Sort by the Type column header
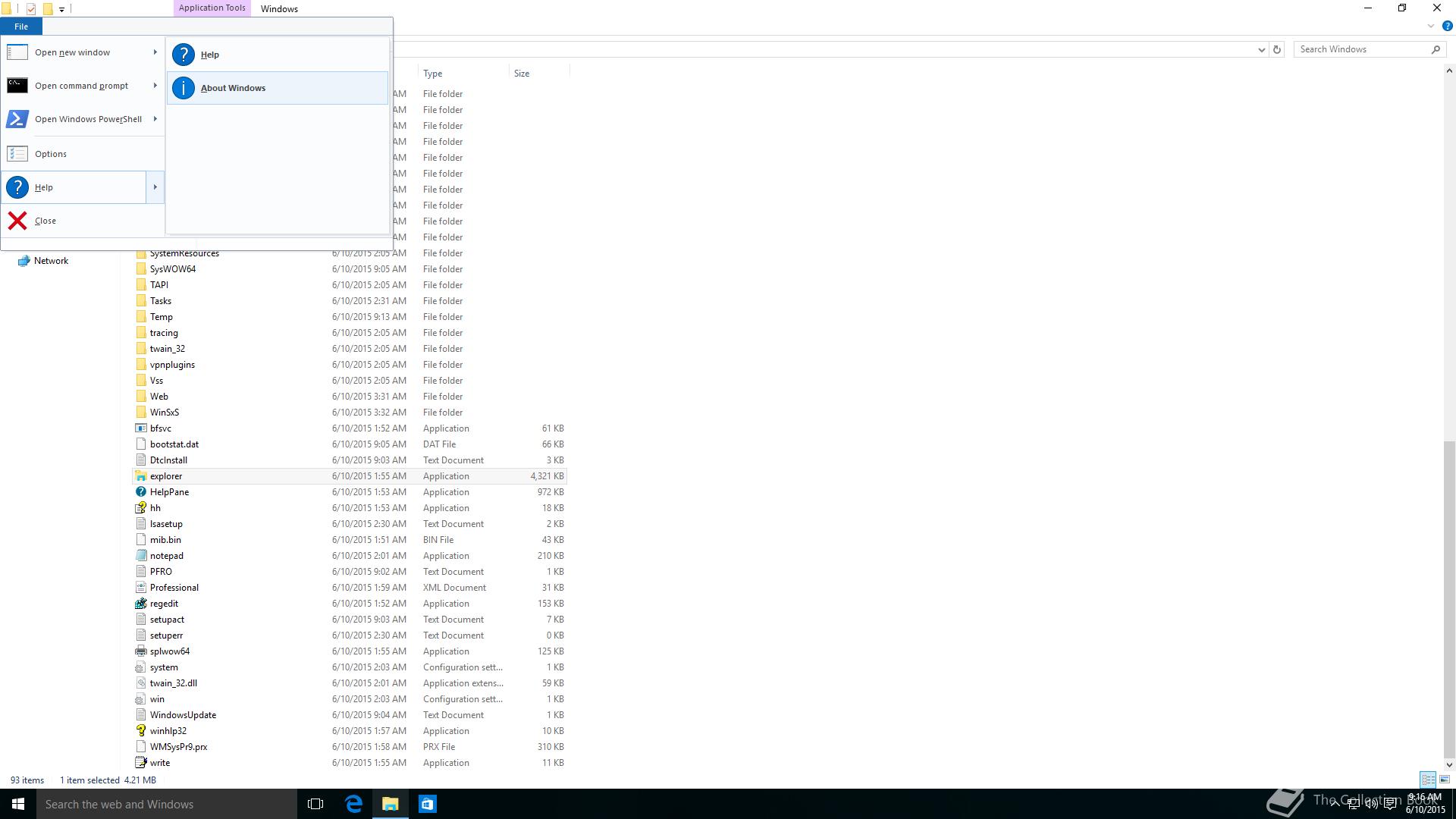 coord(463,74)
